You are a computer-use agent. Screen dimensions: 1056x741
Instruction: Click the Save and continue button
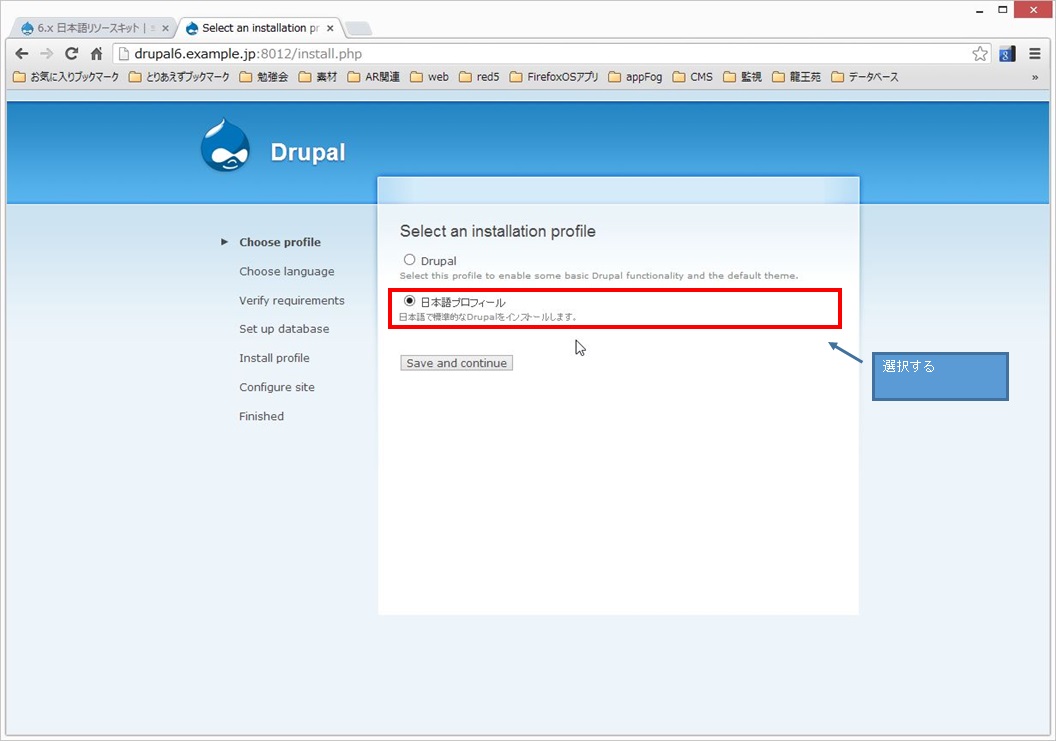point(457,363)
